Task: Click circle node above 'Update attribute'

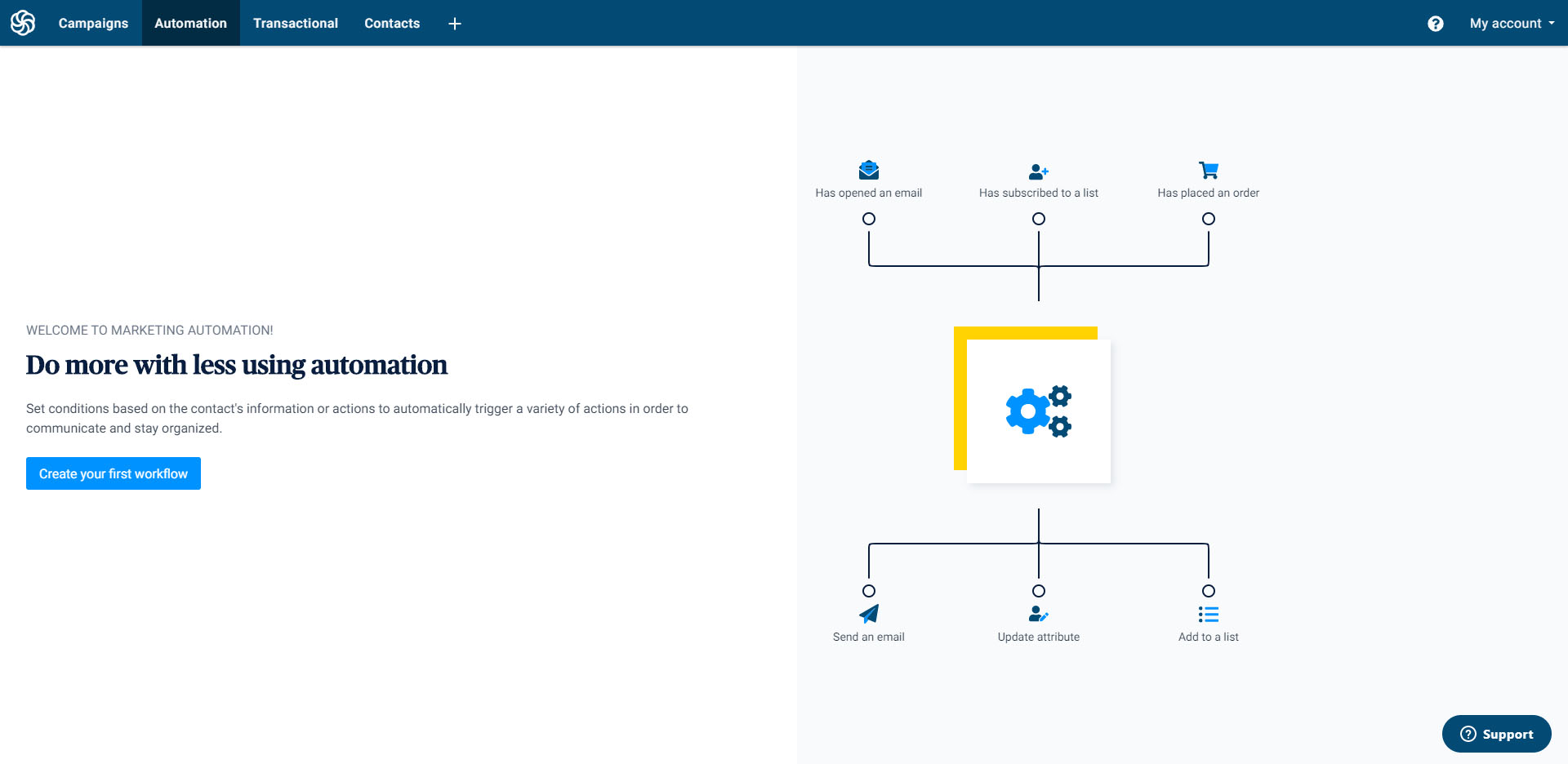Action: click(x=1039, y=591)
